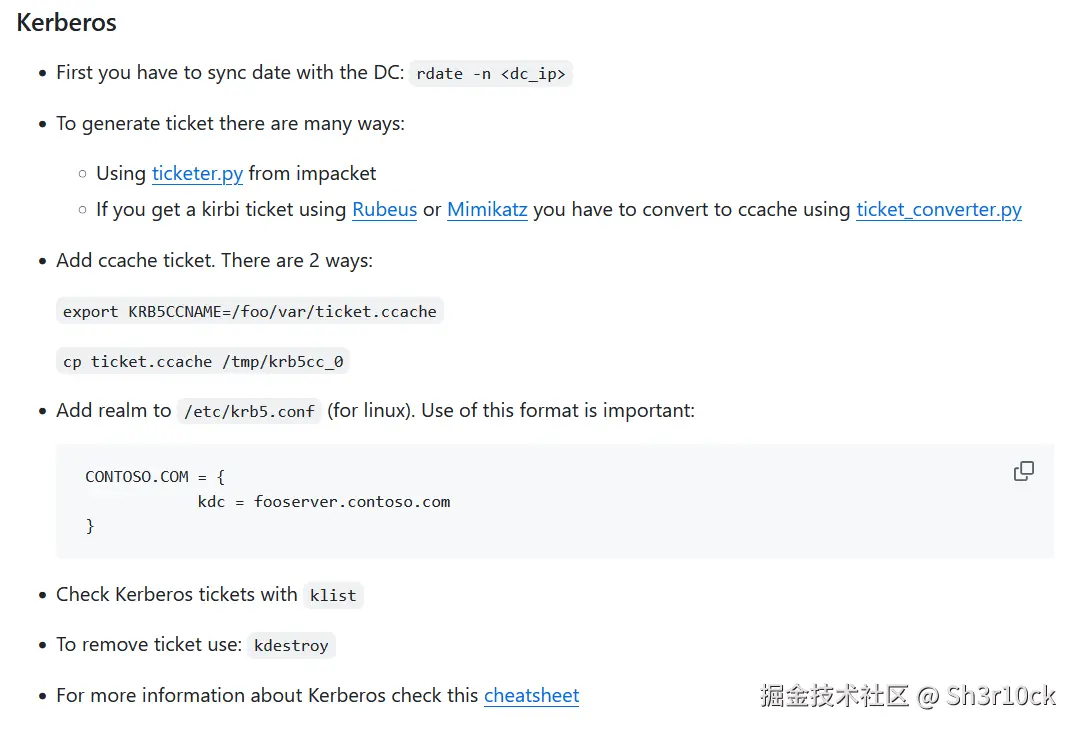
Task: Open the ticketer.py link
Action: (x=197, y=173)
